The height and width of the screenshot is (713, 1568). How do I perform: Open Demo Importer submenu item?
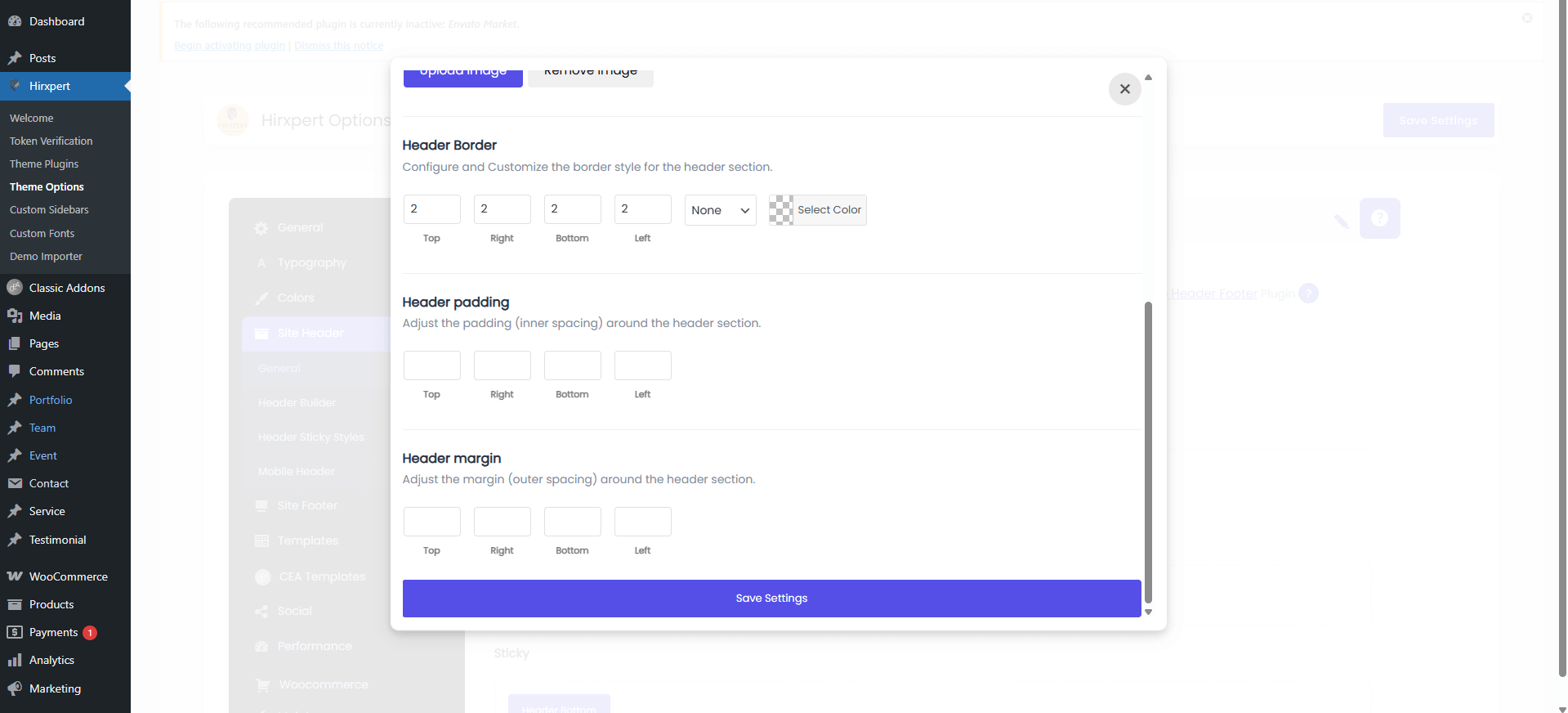tap(46, 257)
